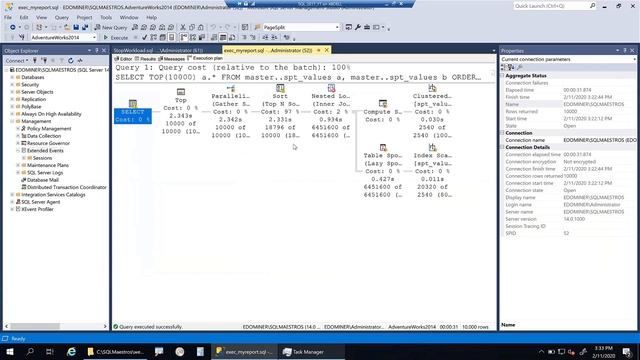
Task: Select the Index Scan operator
Action: coord(432,171)
